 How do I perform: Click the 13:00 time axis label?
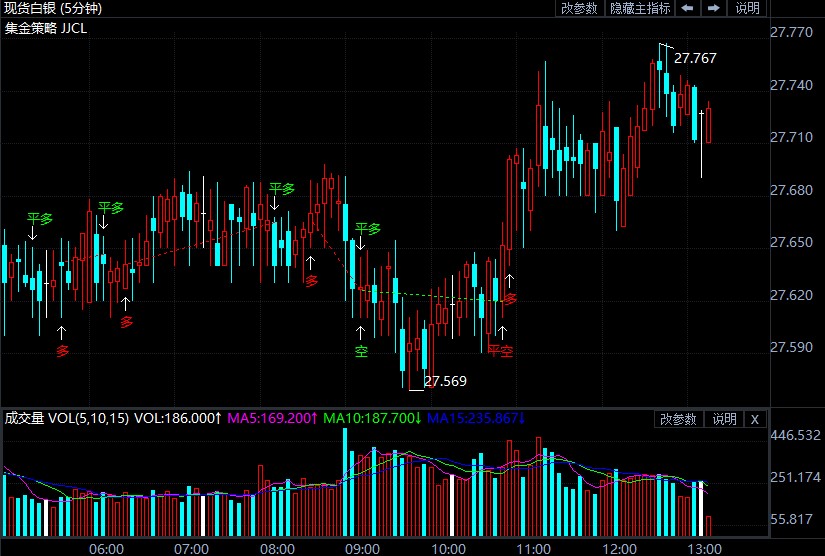pyautogui.click(x=705, y=549)
